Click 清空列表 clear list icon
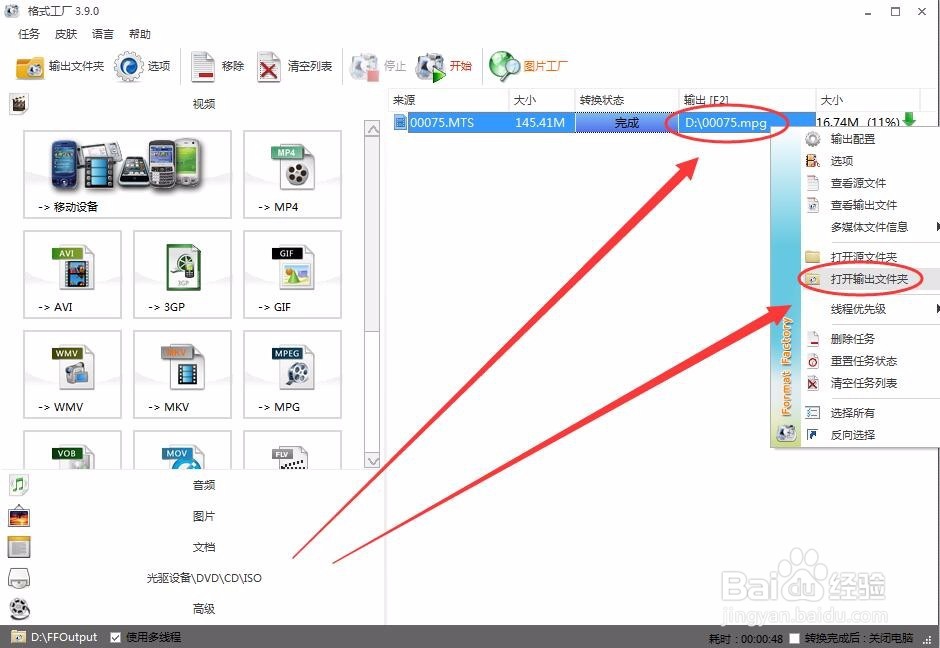Screen dimensions: 940x648 (x=269, y=67)
